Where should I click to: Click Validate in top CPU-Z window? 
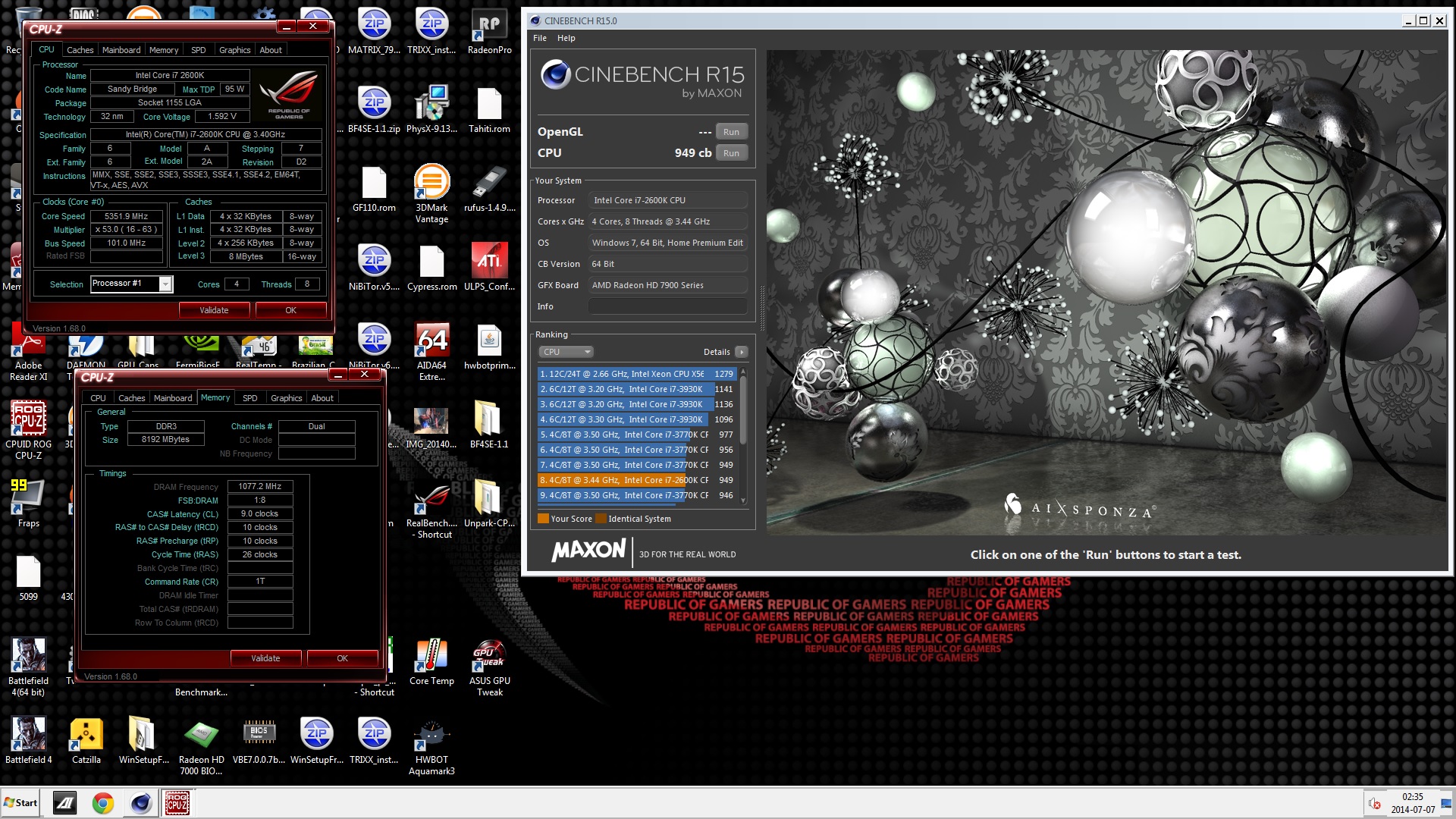pyautogui.click(x=214, y=310)
